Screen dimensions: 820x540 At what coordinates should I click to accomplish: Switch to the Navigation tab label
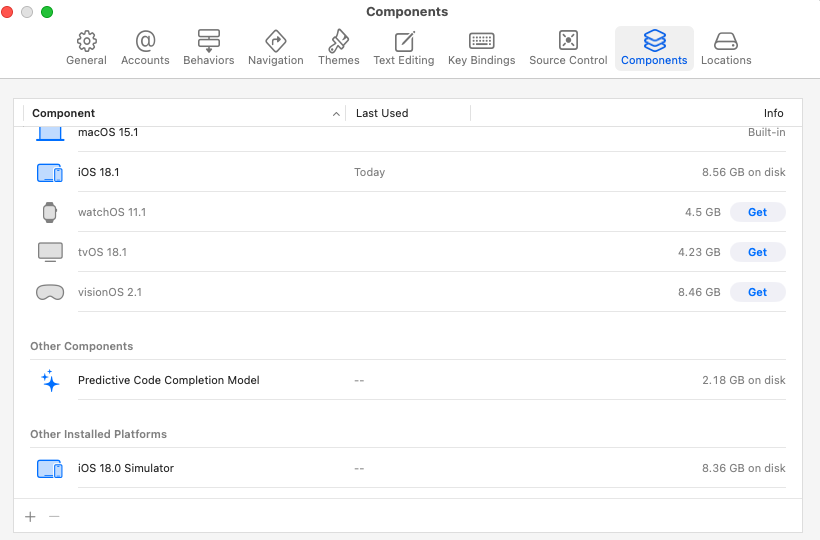[x=276, y=60]
